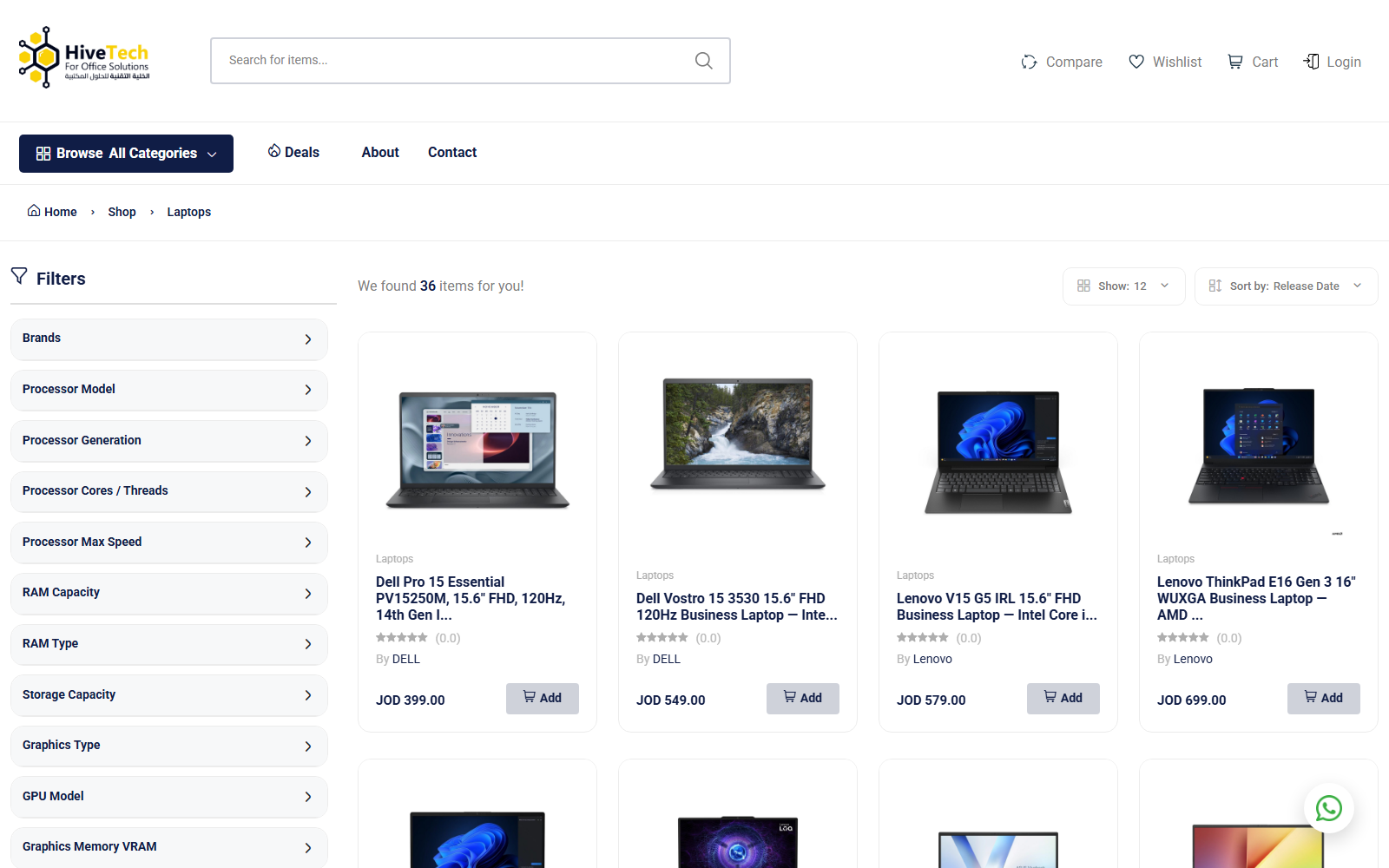Click the Wishlist heart icon
Viewport: 1389px width, 868px height.
pyautogui.click(x=1136, y=62)
